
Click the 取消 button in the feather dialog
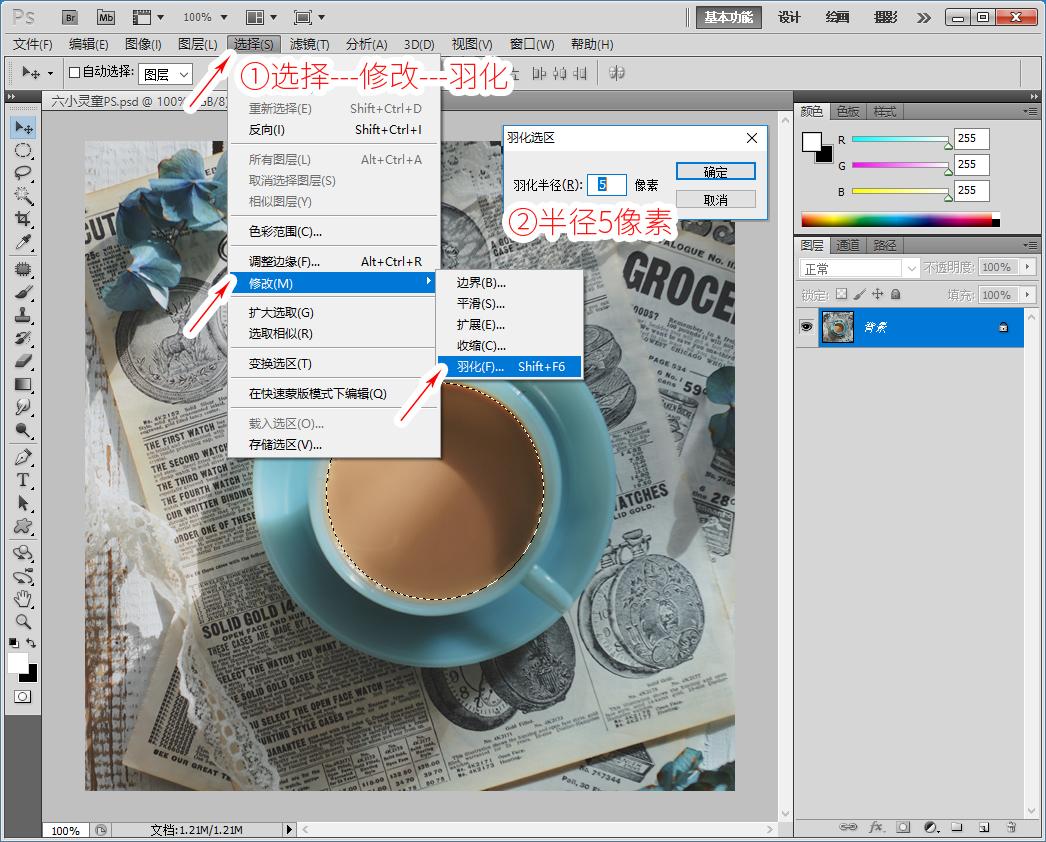(x=715, y=200)
